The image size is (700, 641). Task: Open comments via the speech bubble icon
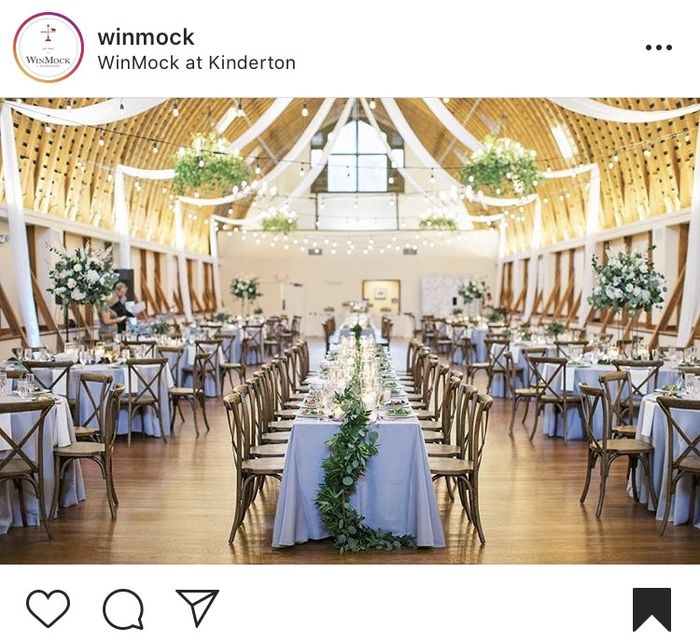pos(123,609)
